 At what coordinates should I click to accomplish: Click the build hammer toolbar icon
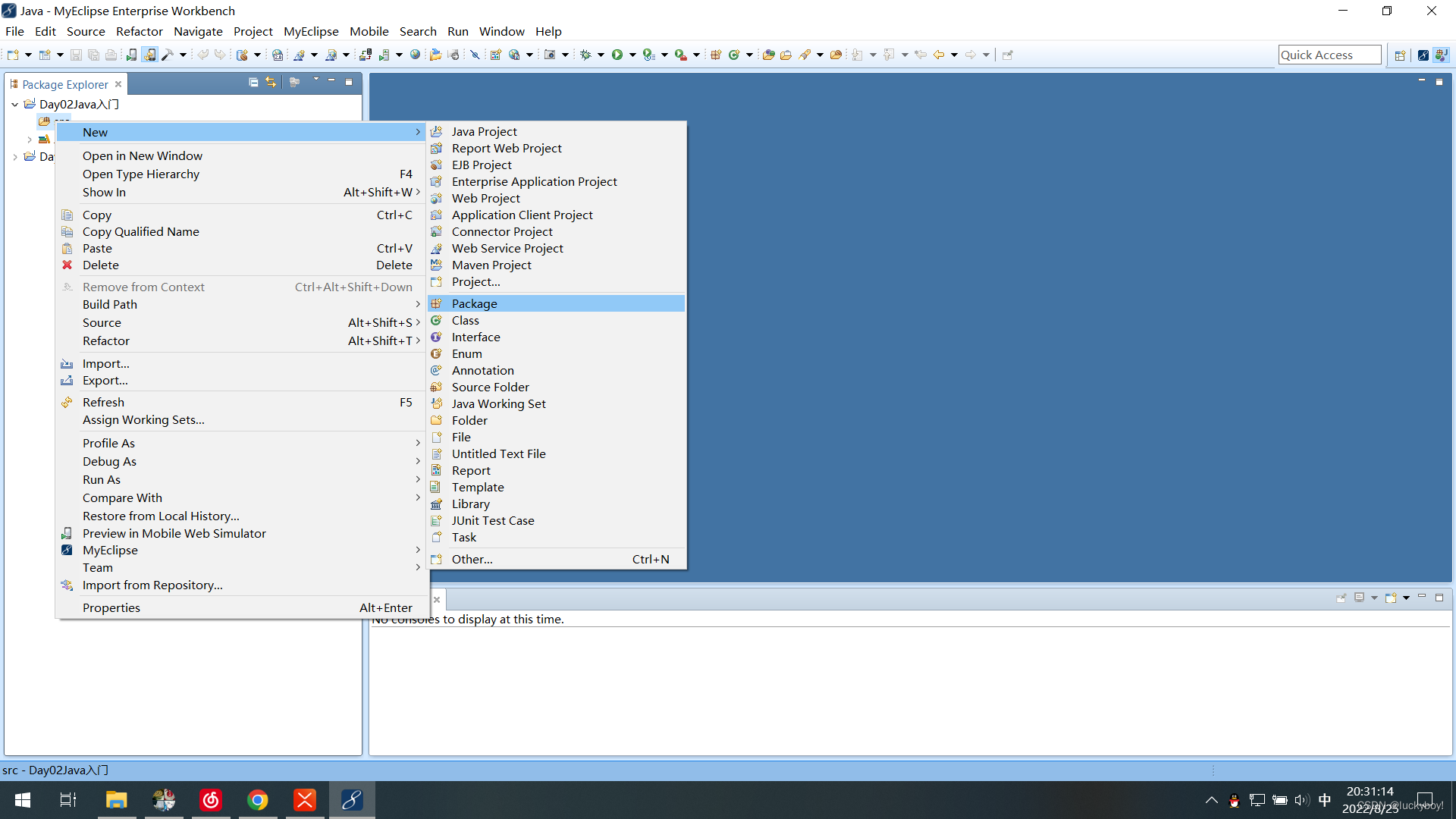(168, 55)
